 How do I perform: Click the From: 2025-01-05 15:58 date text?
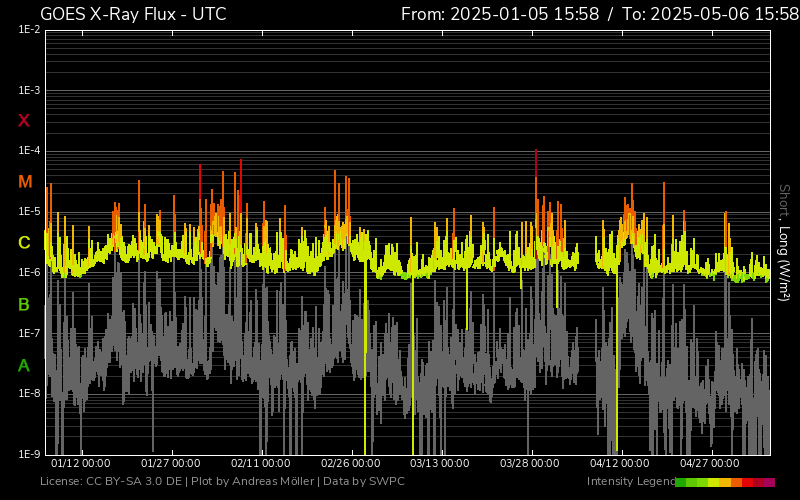click(500, 14)
